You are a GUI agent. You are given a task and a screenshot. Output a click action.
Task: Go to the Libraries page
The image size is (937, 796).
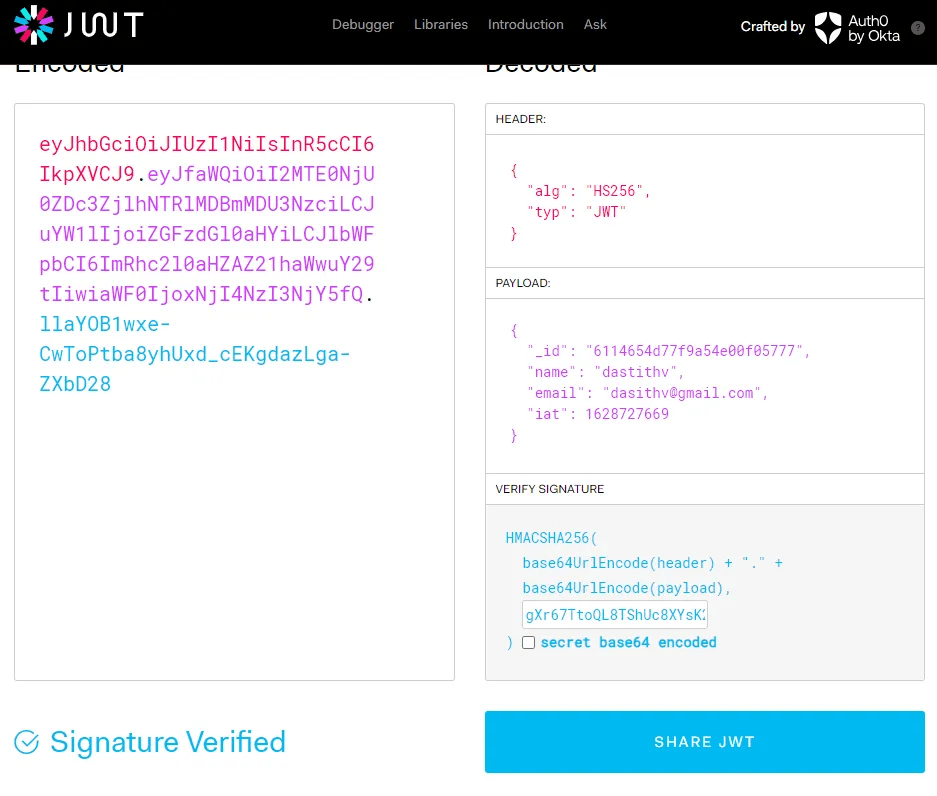441,24
